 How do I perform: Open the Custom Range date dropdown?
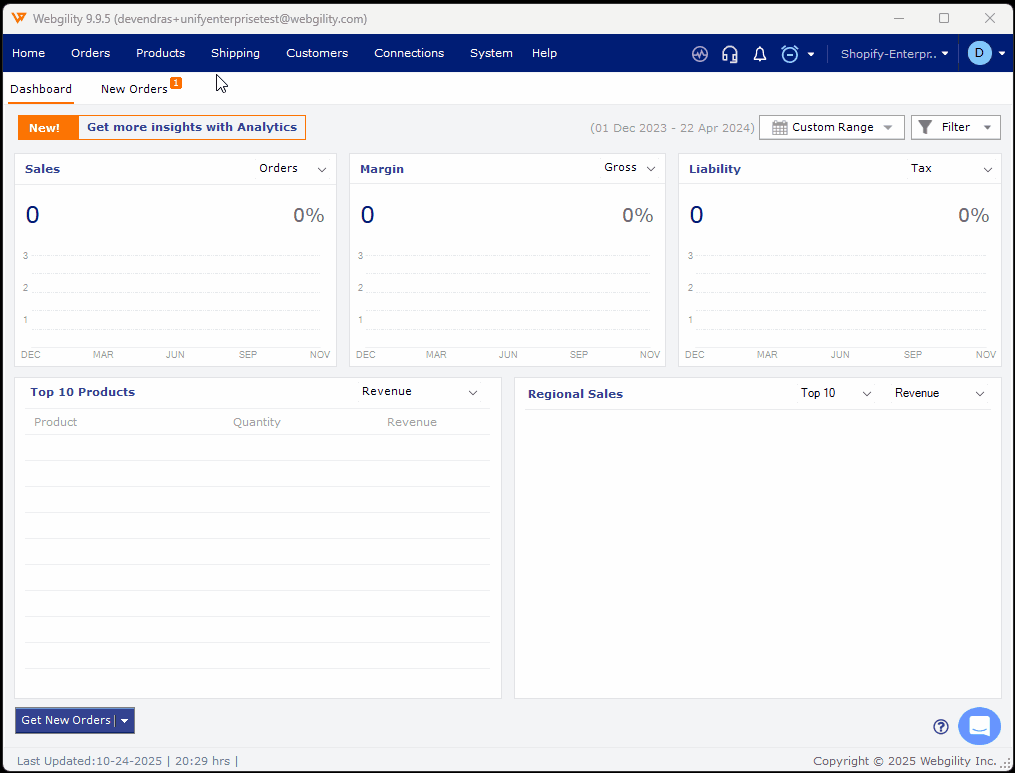tap(831, 127)
